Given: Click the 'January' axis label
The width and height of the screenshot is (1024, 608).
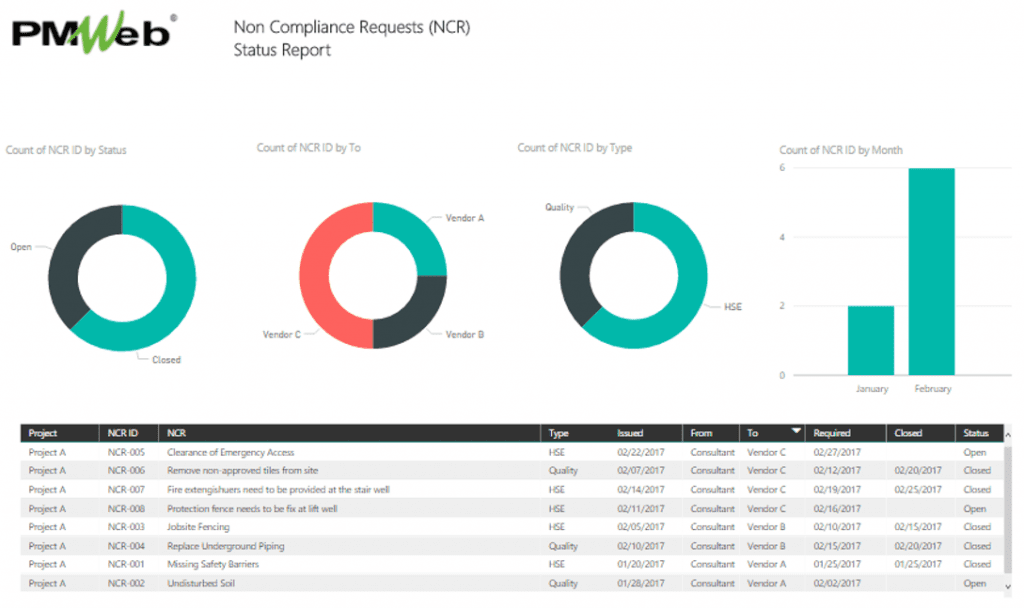Looking at the screenshot, I should tap(872, 389).
